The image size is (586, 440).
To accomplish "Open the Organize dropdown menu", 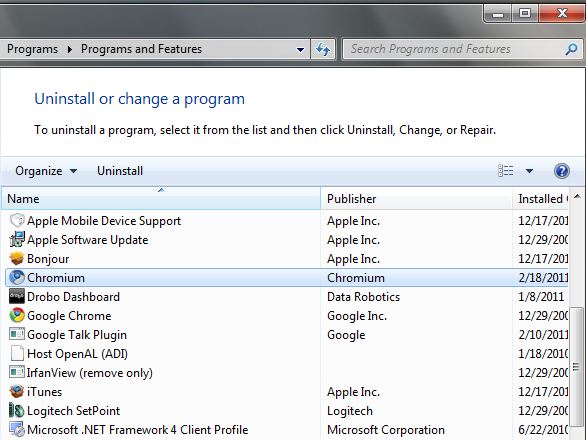I will 46,171.
